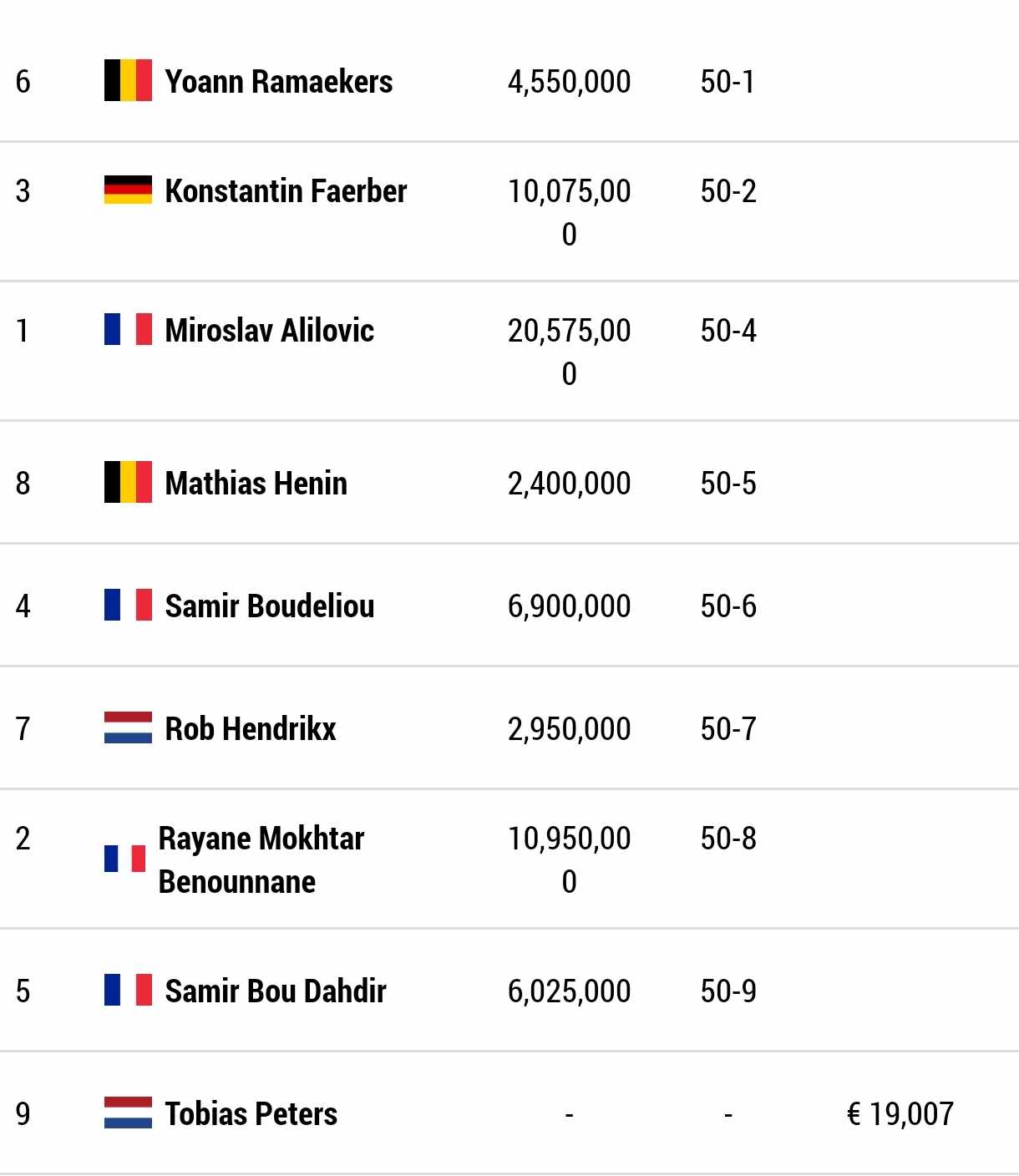Screen dimensions: 1019x1176
Task: Click Dutch flag next to Tobias Peters
Action: [x=128, y=1113]
